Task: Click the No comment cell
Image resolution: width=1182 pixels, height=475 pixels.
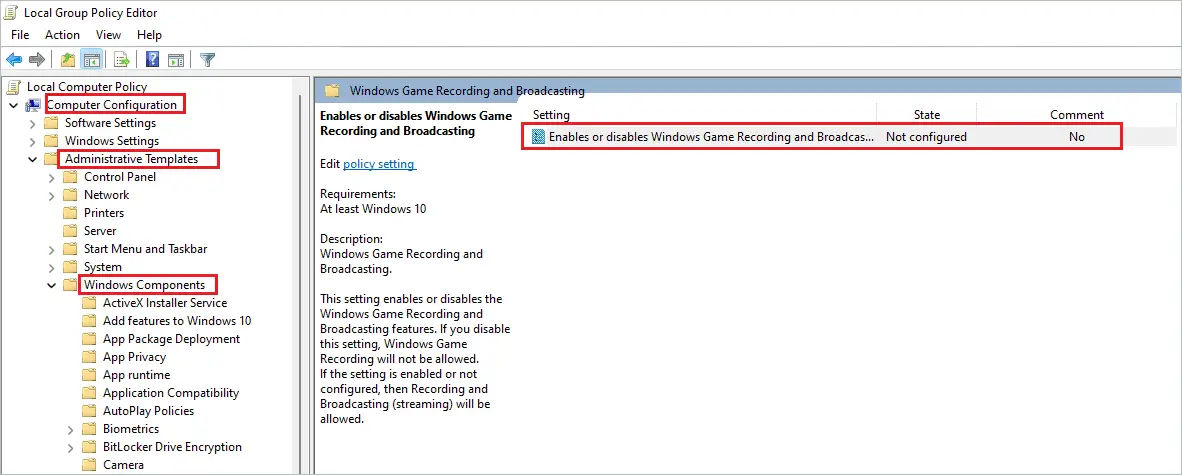Action: tap(1076, 137)
